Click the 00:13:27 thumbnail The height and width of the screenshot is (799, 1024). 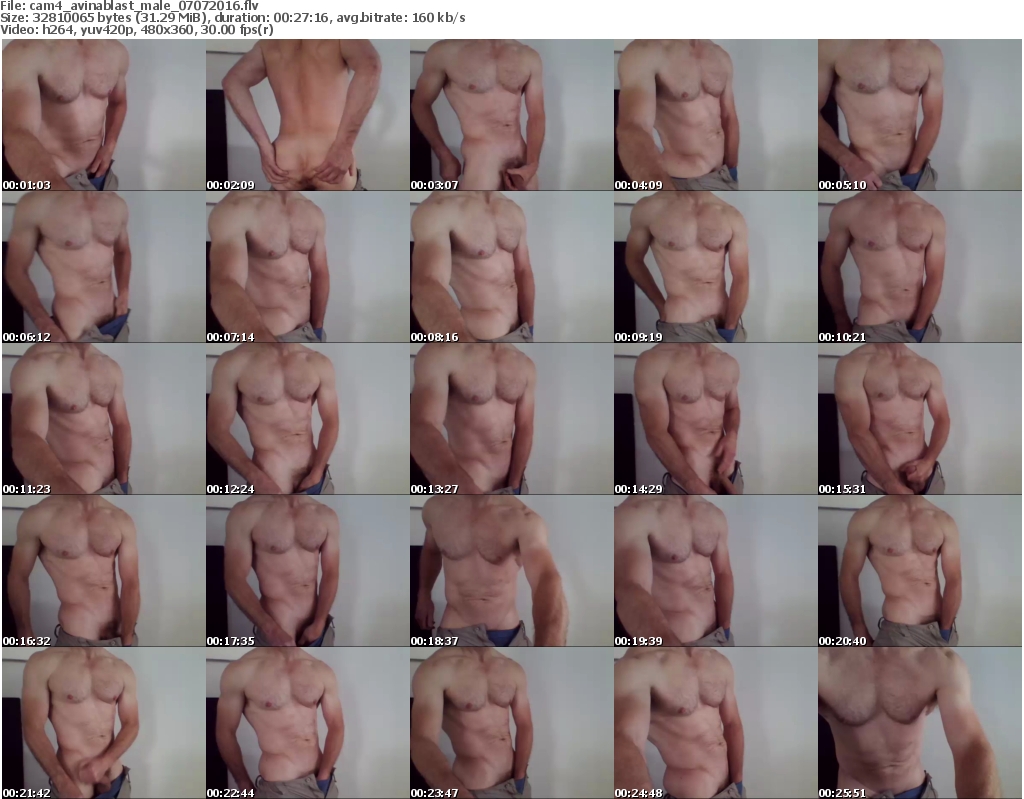click(x=512, y=419)
